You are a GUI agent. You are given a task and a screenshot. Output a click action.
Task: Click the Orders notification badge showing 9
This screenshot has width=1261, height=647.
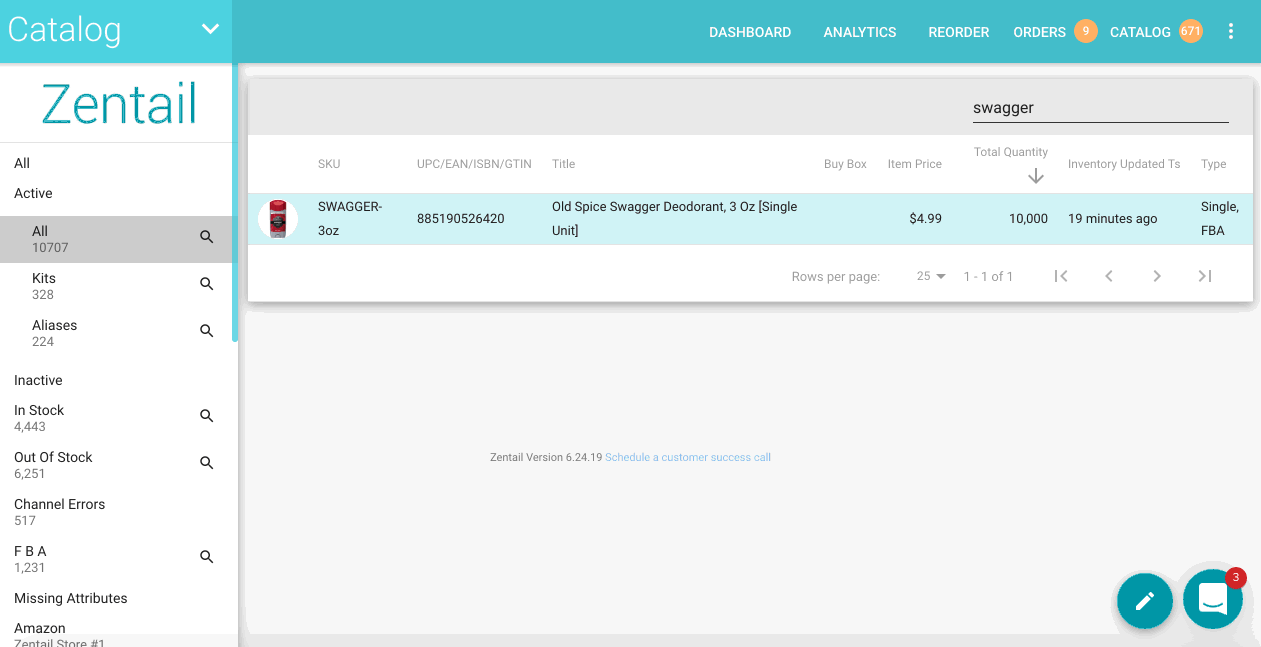[1085, 31]
